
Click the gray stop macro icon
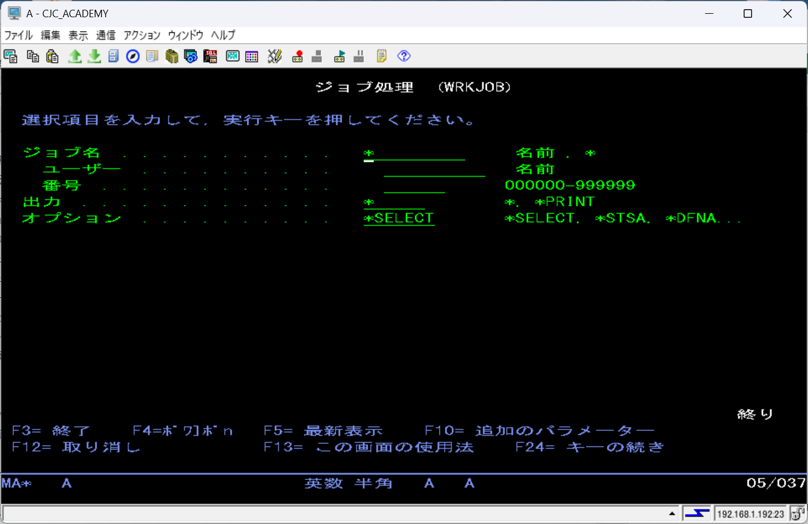pos(317,56)
